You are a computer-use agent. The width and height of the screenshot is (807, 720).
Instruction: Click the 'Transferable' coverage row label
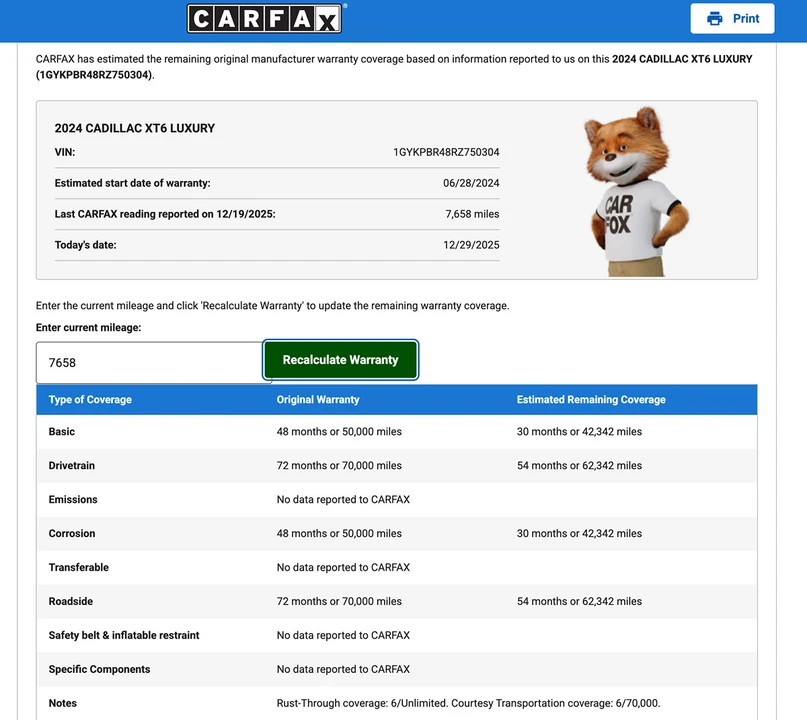[x=79, y=568]
